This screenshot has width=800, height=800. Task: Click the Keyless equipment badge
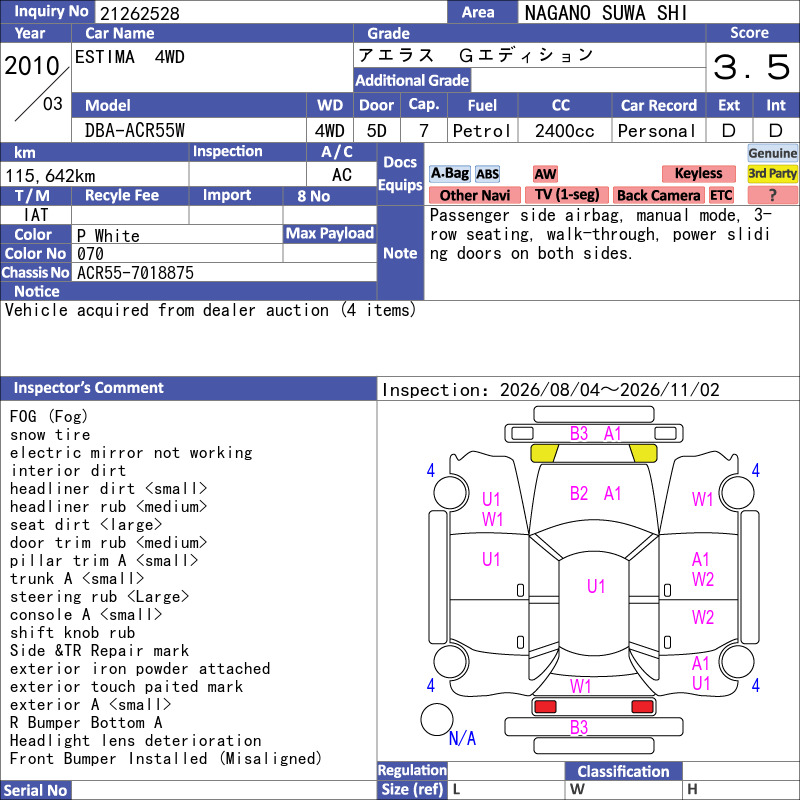698,174
